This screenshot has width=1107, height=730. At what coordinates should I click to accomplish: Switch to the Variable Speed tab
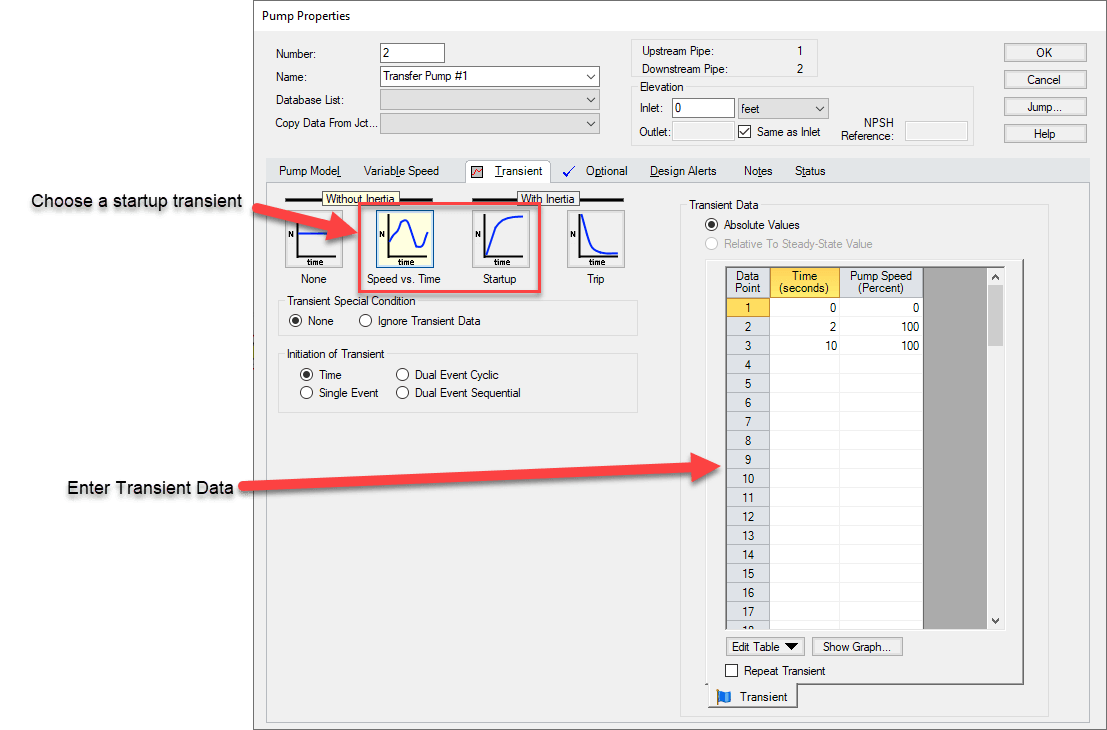tap(401, 171)
